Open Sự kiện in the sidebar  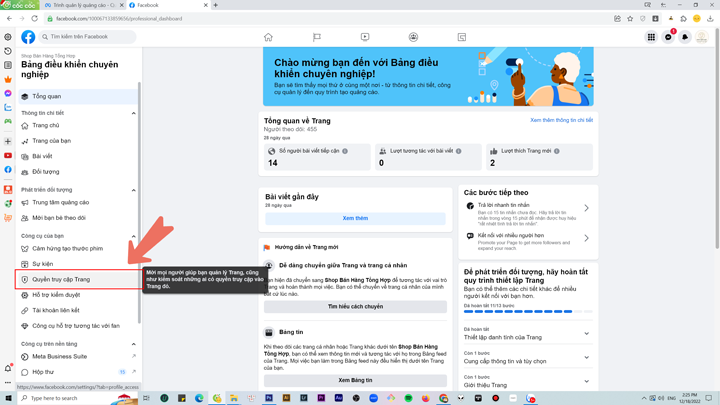78,264
